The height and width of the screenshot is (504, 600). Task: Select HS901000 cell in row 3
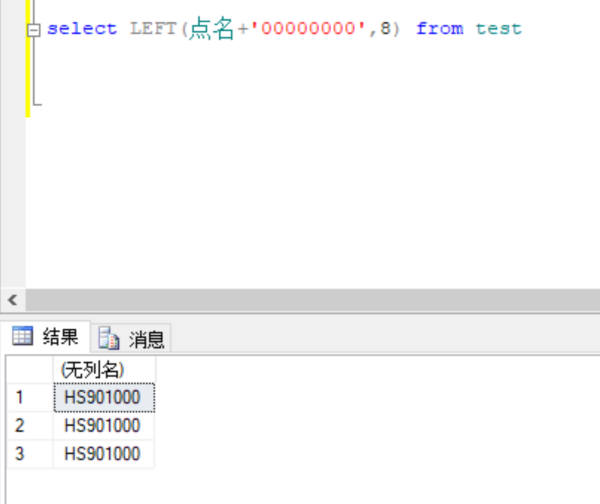(104, 454)
